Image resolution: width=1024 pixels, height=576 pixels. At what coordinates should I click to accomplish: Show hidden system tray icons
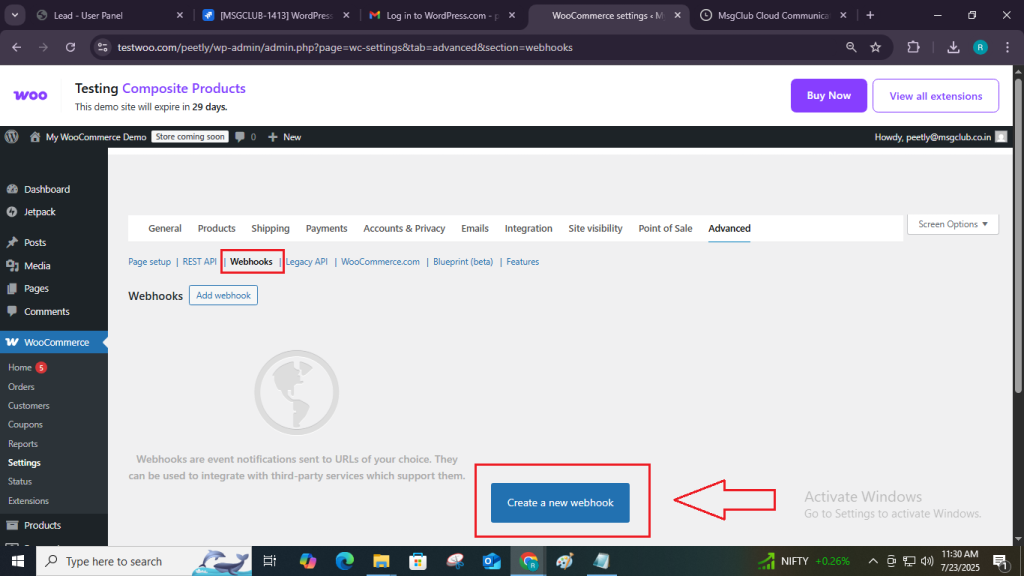(873, 561)
